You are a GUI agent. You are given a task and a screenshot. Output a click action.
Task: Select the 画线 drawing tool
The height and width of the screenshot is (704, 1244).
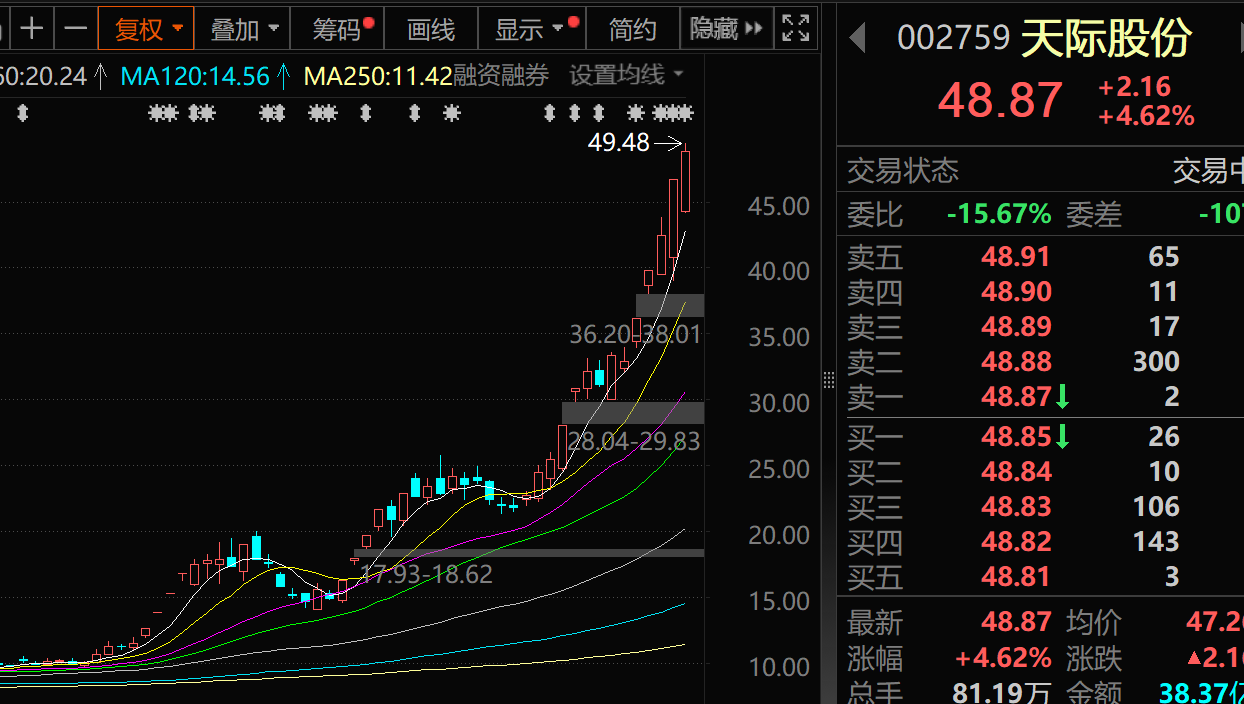[x=431, y=29]
